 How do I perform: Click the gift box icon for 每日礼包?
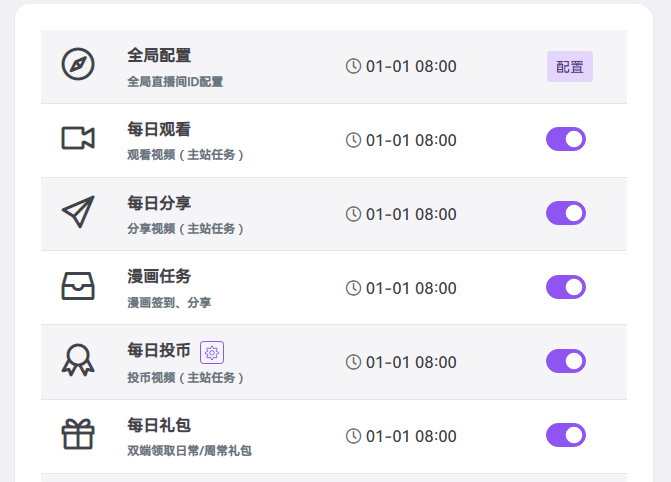tap(78, 434)
